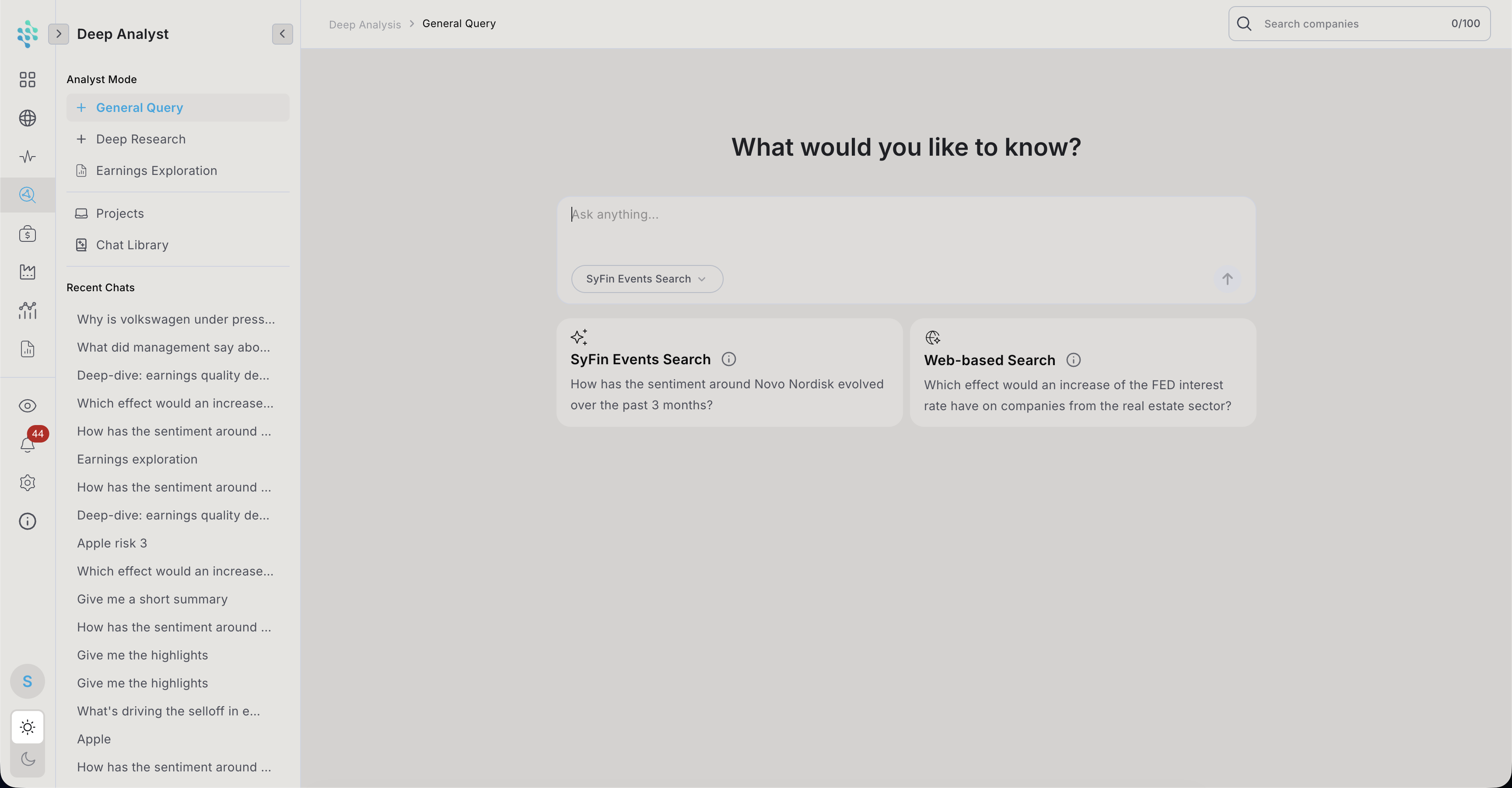The height and width of the screenshot is (788, 1512).
Task: Expand the main navigation chevron
Action: [x=59, y=33]
